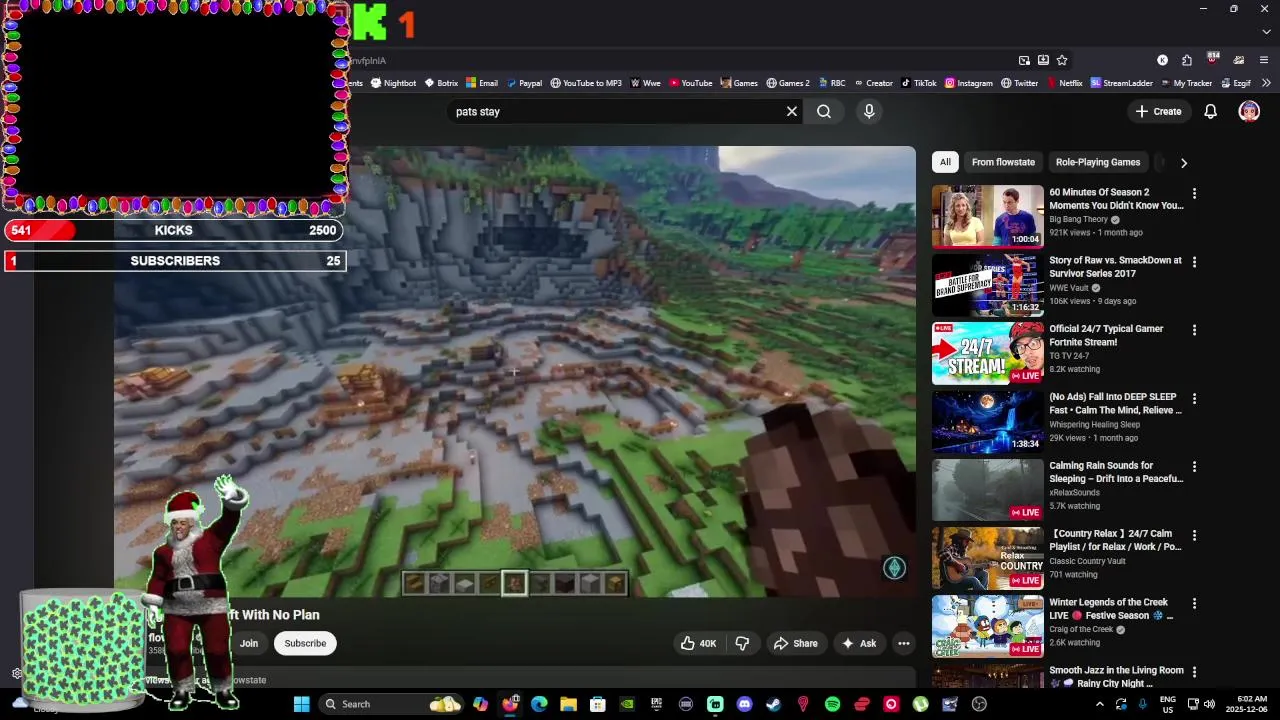Screen dimensions: 1280x720
Task: Open the Nightbot bookmark
Action: [x=393, y=83]
